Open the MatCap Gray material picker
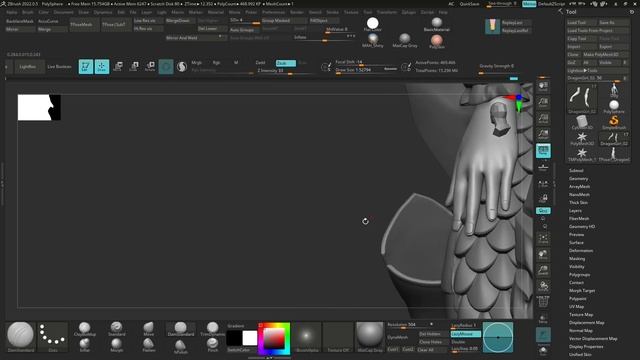Viewport: 640px width, 360px height. tap(370, 337)
